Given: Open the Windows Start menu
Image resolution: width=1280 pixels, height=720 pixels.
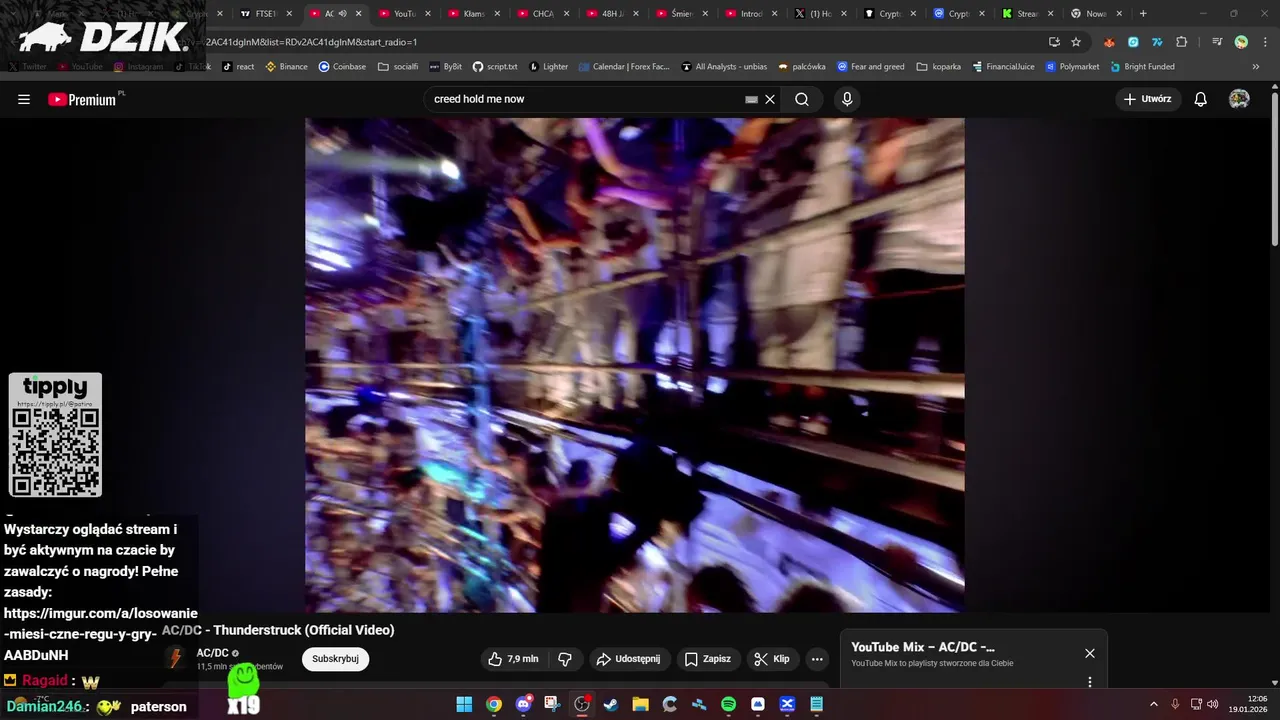Looking at the screenshot, I should click(x=464, y=704).
